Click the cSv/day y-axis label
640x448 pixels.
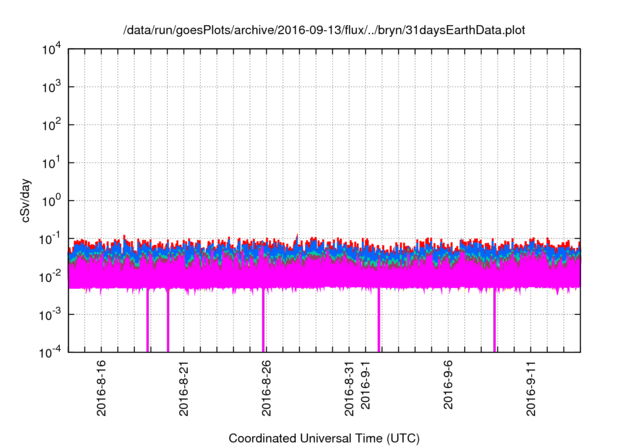[x=25, y=200]
